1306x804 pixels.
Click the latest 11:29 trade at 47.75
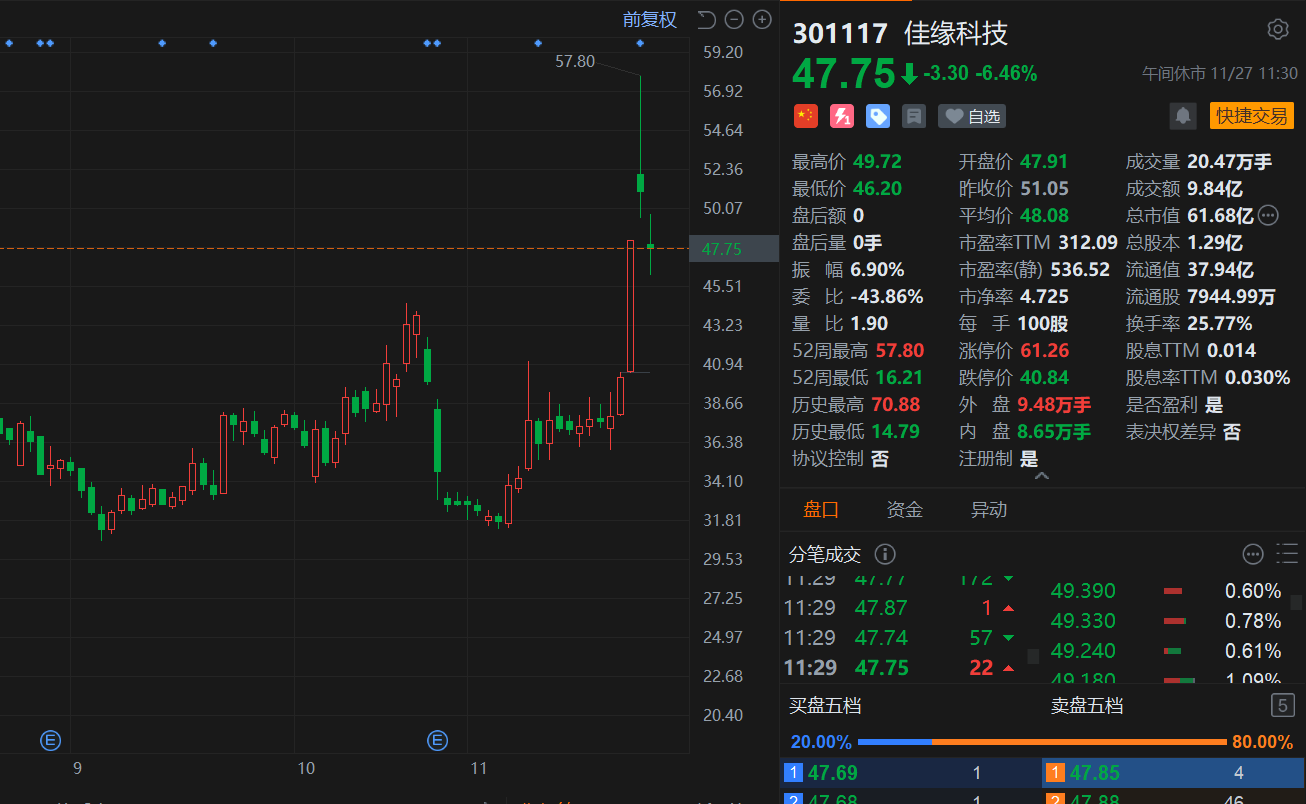pos(902,668)
